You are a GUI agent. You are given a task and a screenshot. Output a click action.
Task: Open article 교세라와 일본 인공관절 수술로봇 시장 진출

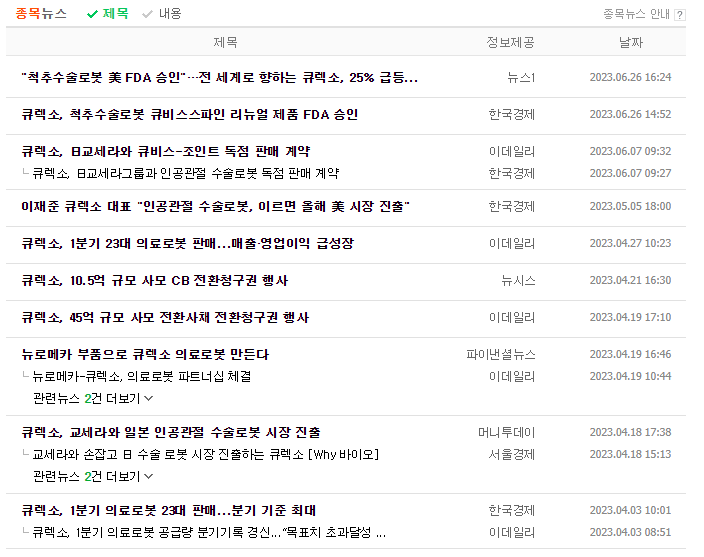point(171,432)
